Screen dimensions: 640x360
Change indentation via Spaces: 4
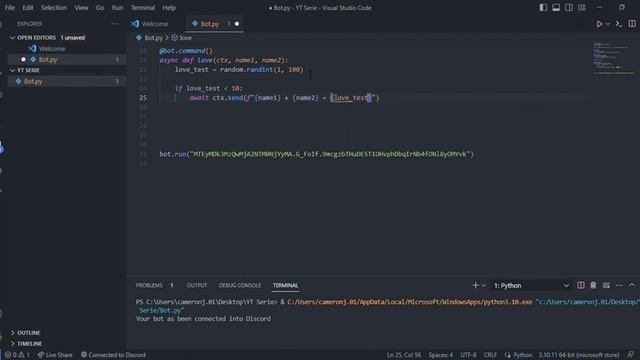tap(440, 355)
